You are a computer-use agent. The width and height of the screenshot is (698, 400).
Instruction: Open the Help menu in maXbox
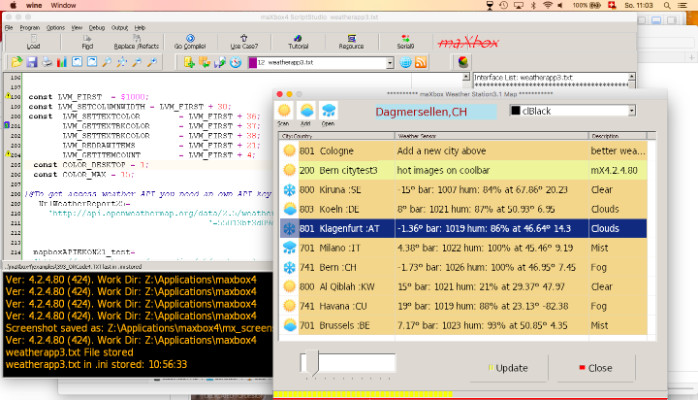pos(140,28)
